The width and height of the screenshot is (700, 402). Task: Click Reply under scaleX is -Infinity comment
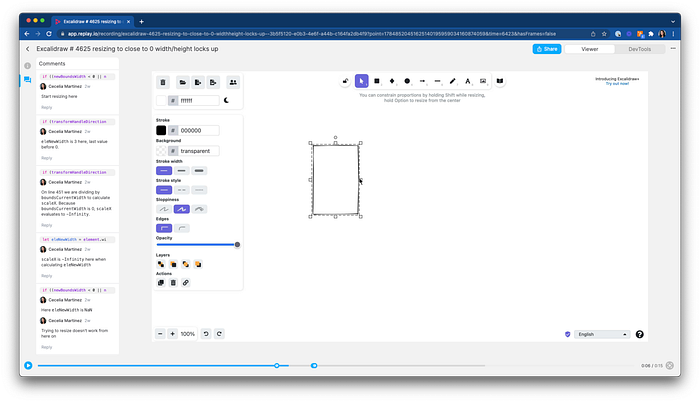46,276
